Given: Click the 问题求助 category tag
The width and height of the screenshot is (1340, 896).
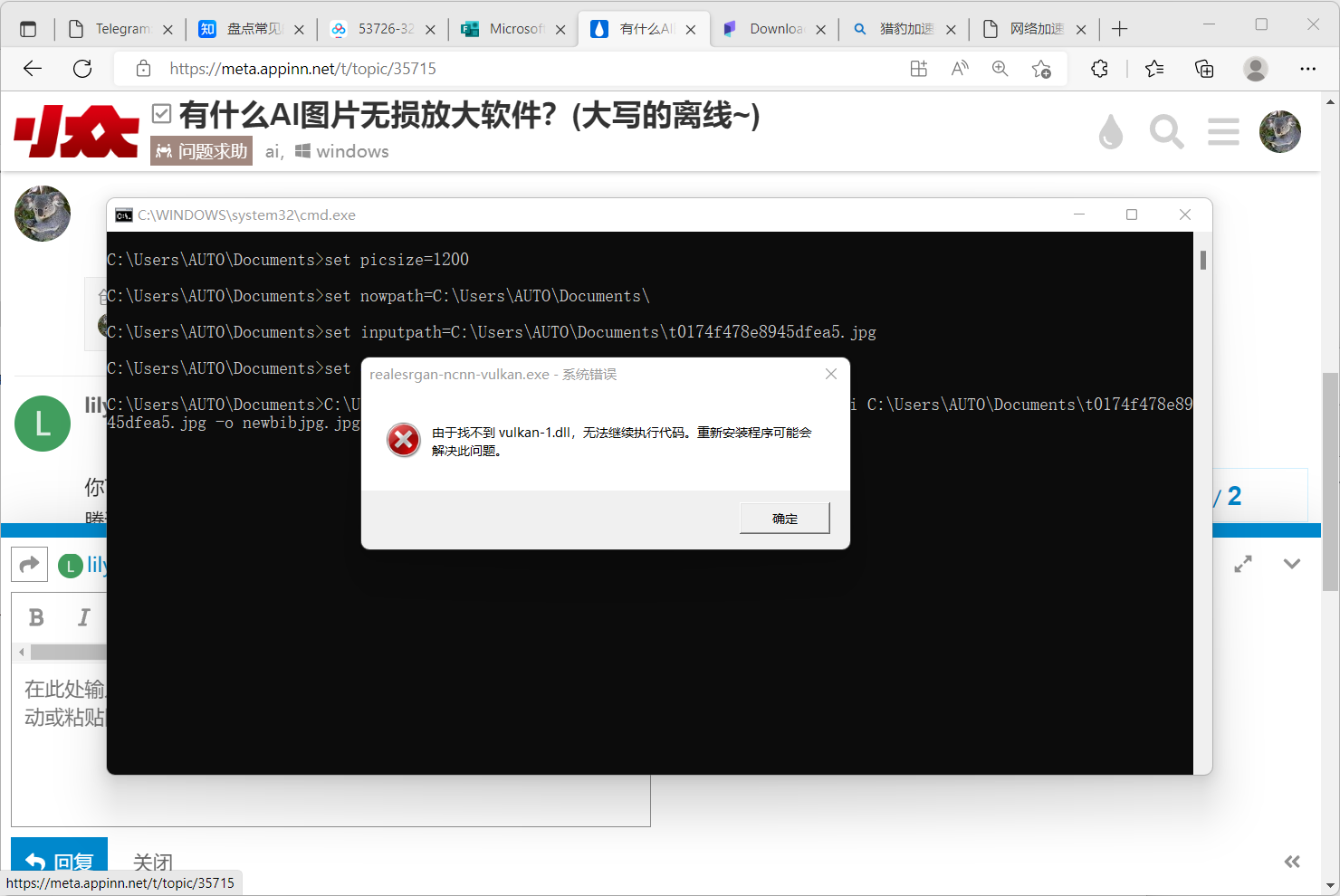Looking at the screenshot, I should click(x=201, y=151).
